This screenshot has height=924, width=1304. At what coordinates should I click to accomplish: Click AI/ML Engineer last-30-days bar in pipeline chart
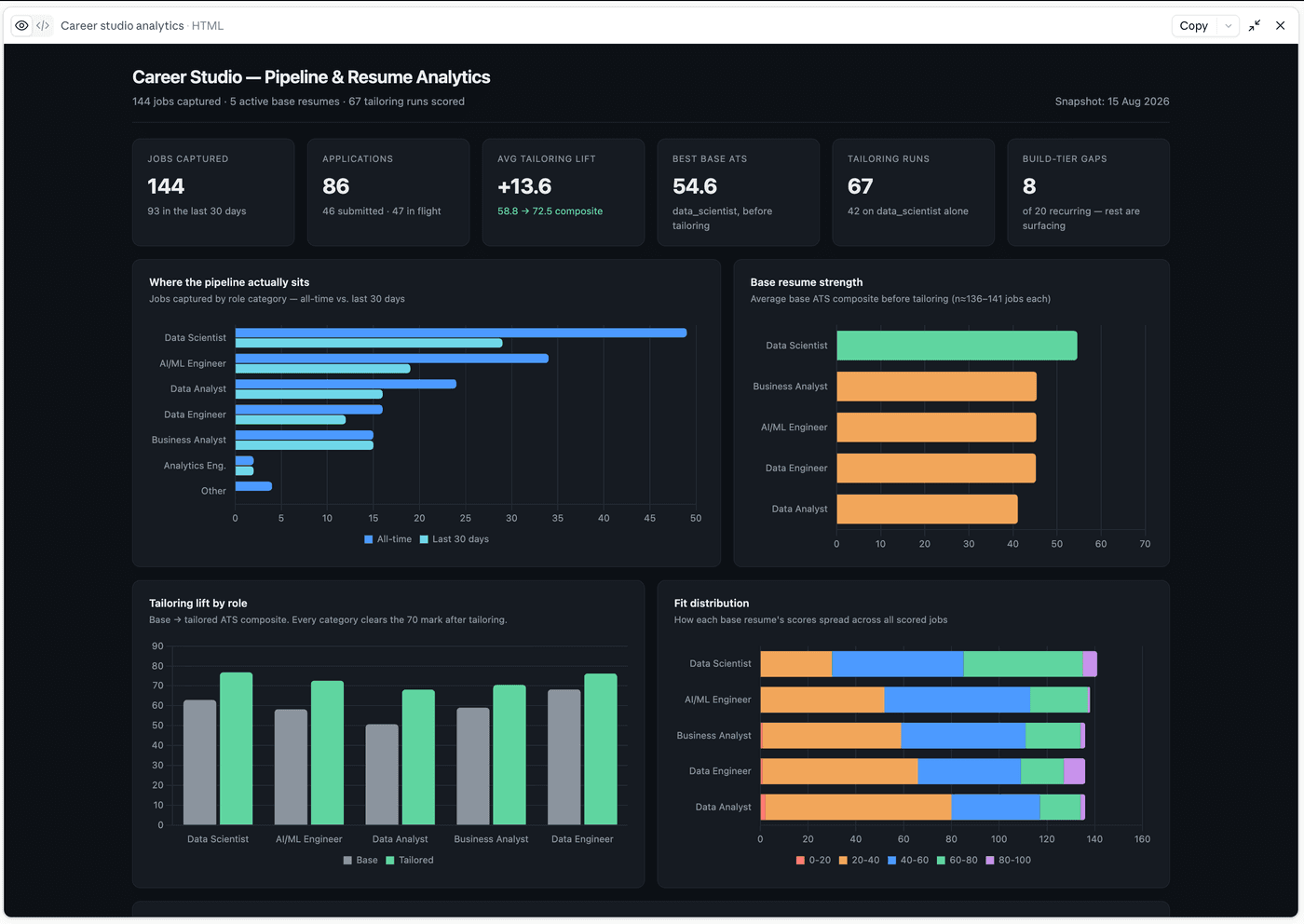[x=323, y=369]
